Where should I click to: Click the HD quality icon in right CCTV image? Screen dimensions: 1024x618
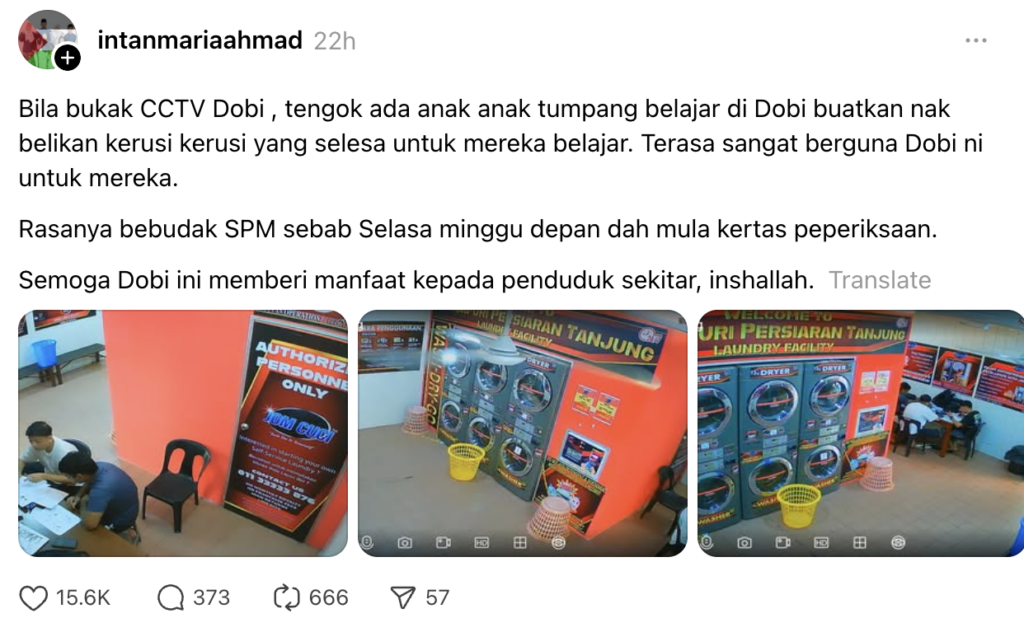click(x=821, y=543)
